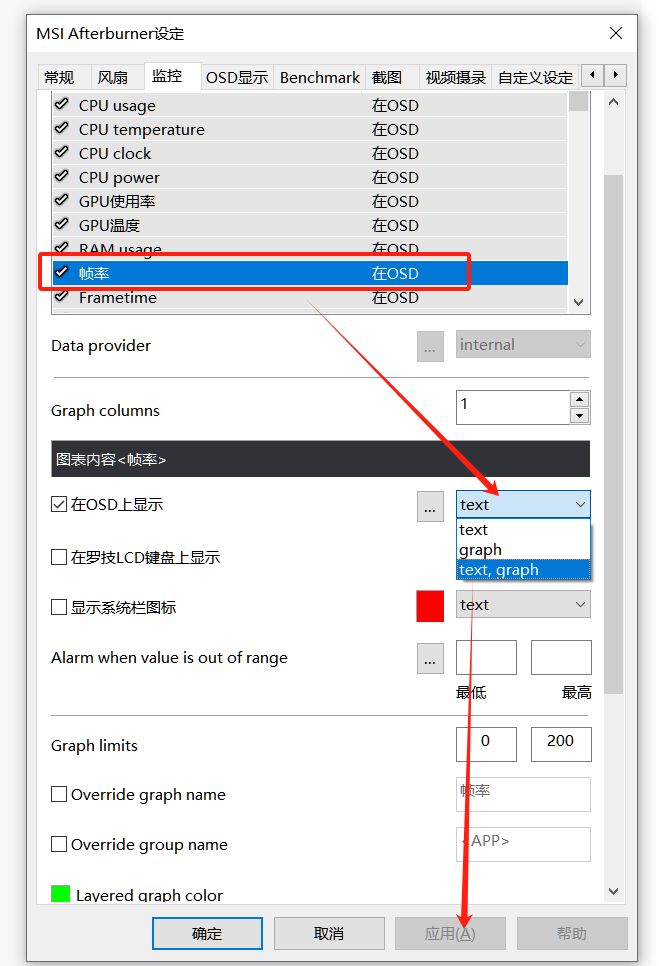Pick the green Layered graph color swatch

coord(60,893)
